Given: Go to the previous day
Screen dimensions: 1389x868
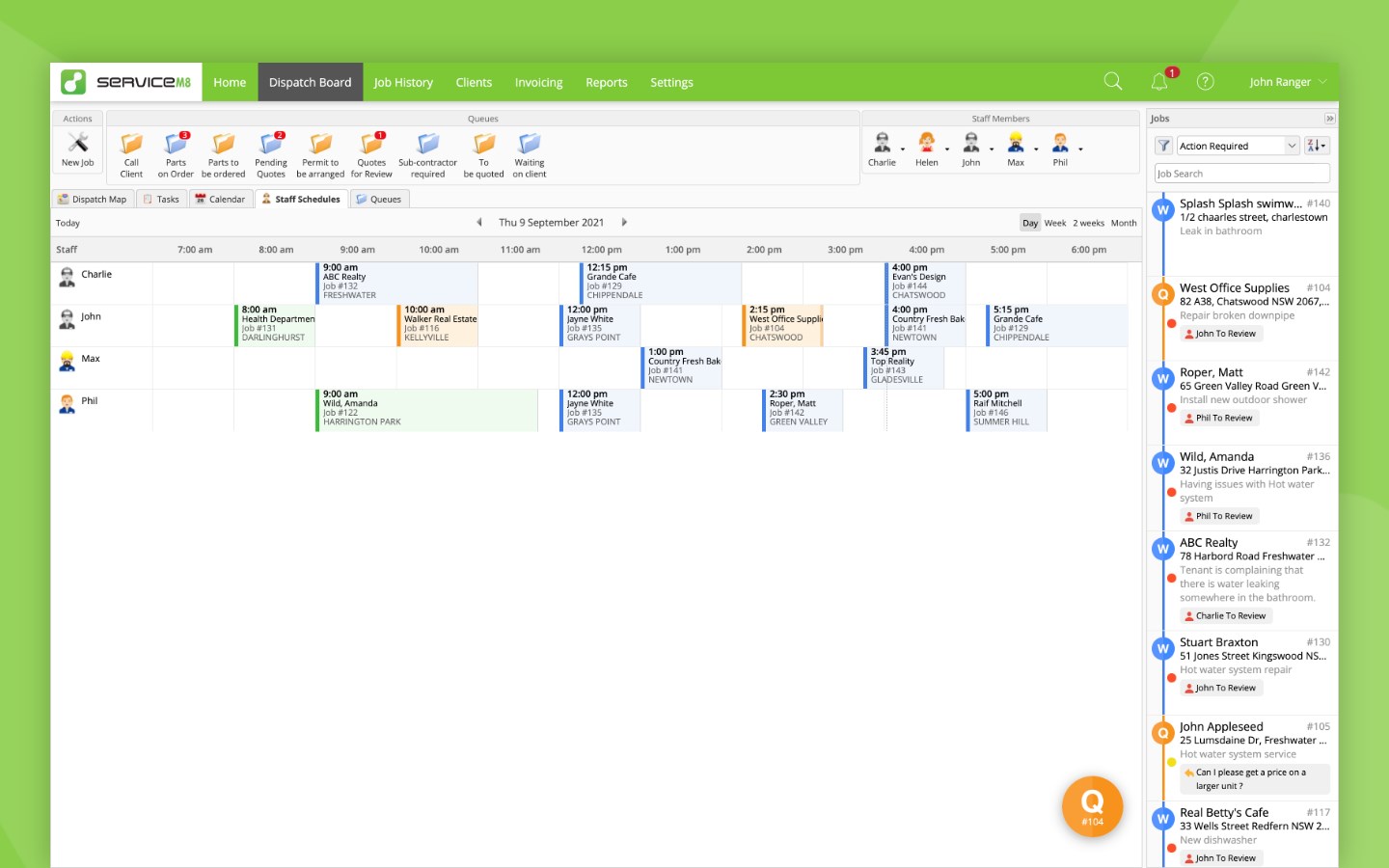Looking at the screenshot, I should click(479, 222).
